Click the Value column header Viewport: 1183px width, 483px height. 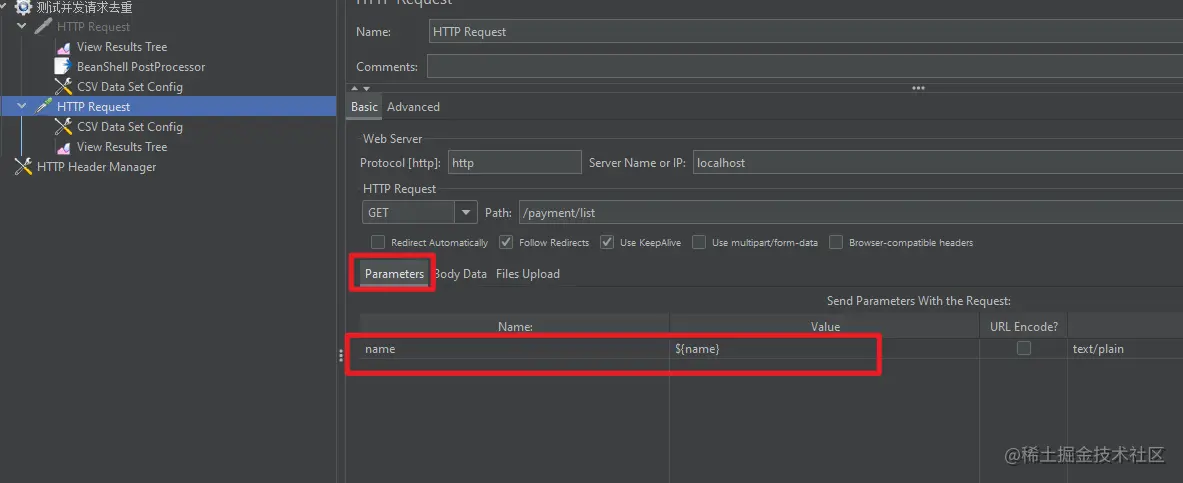coord(825,327)
